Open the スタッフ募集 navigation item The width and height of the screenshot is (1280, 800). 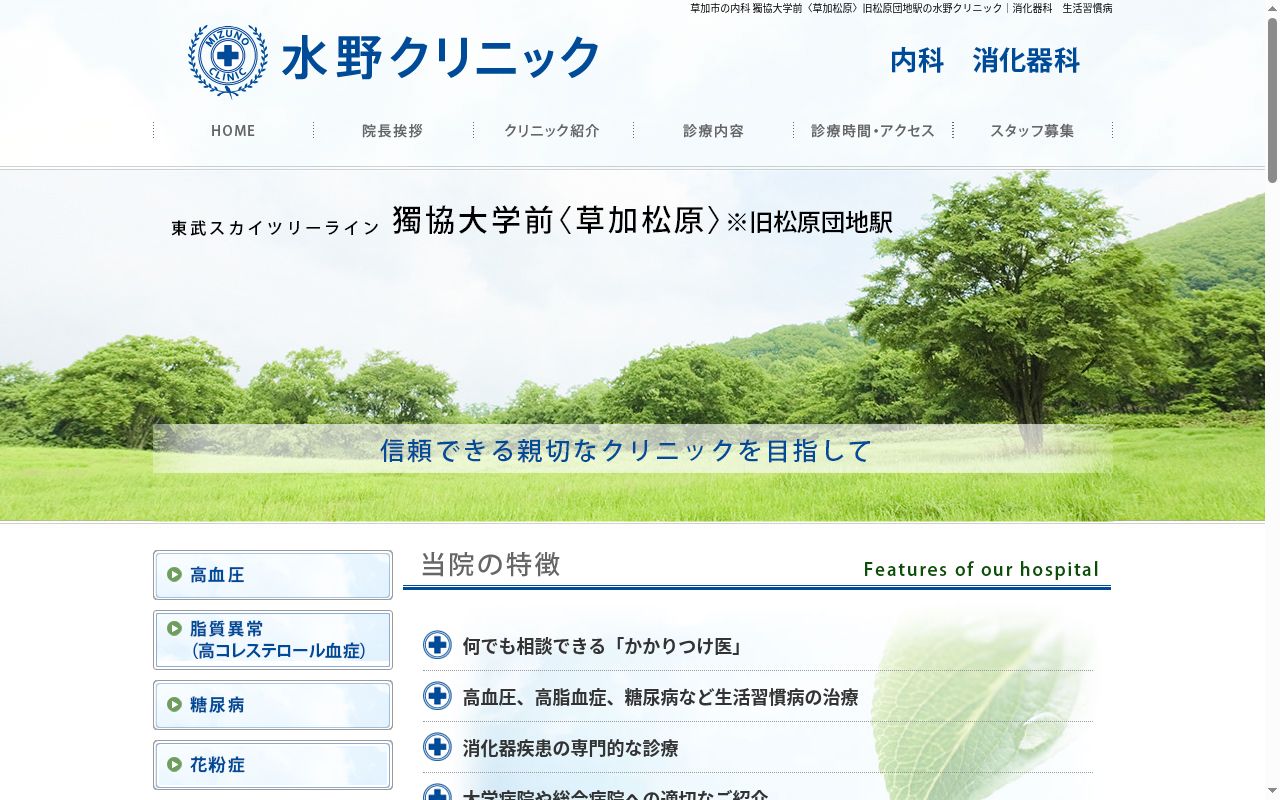click(1033, 131)
